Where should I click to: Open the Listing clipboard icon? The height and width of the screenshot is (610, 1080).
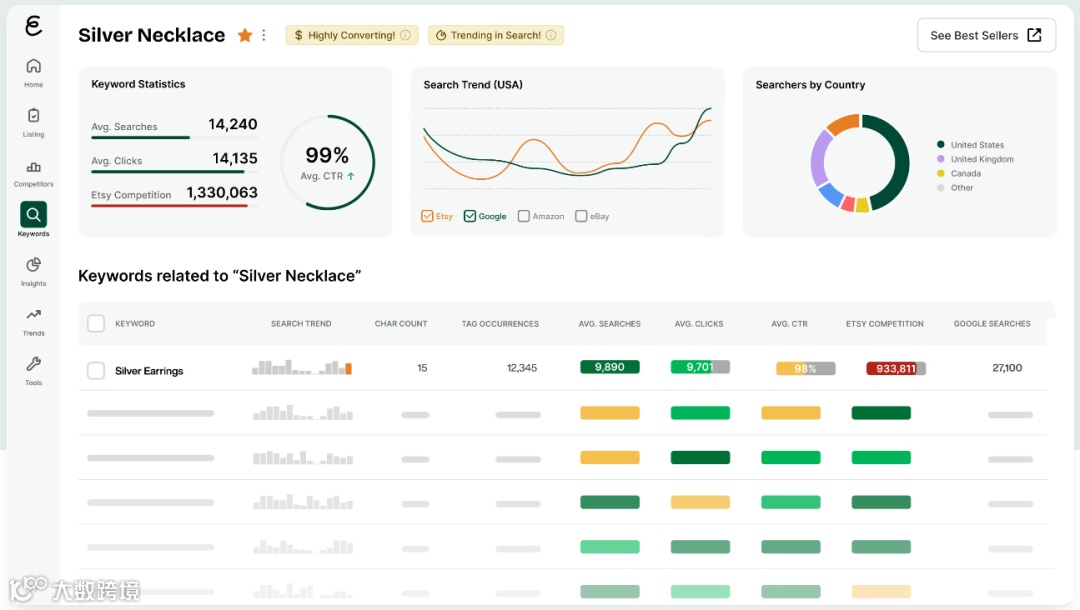click(33, 115)
